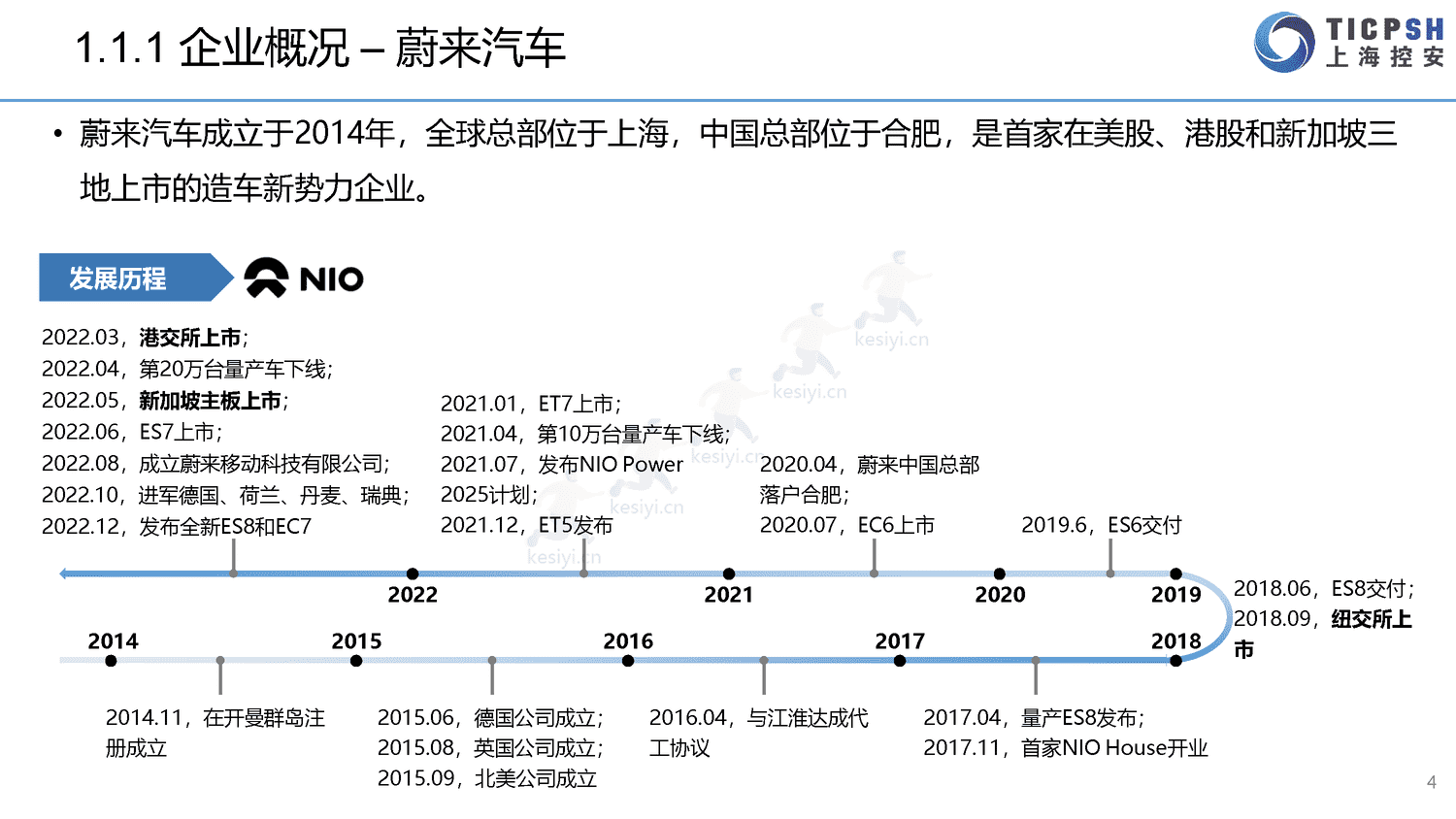Select the text 2015.08，英国公司成立
The height and width of the screenshot is (819, 1456).
[488, 748]
